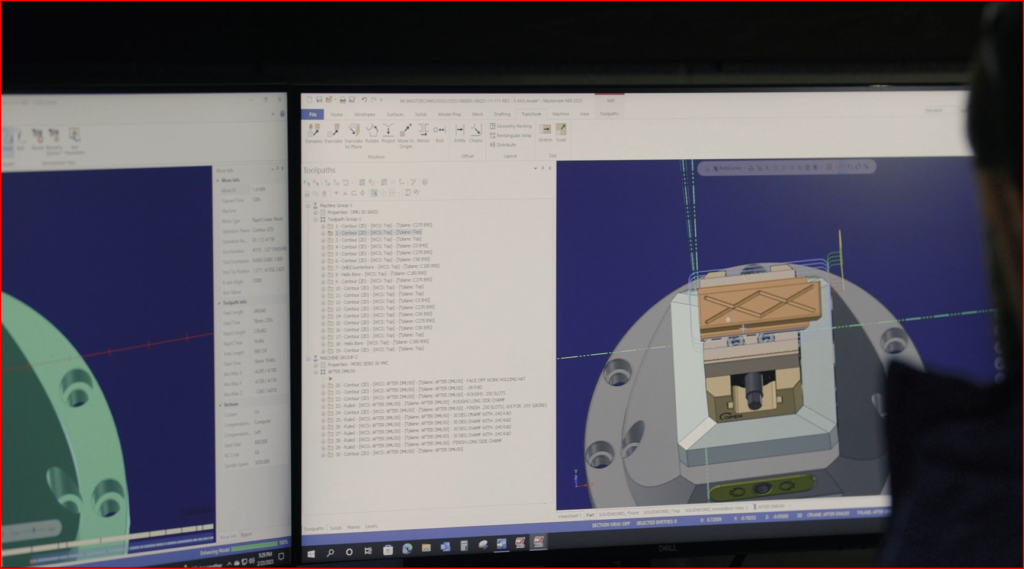
Task: Toggle SECTION VIEW: OFF in status bar
Action: 611,524
